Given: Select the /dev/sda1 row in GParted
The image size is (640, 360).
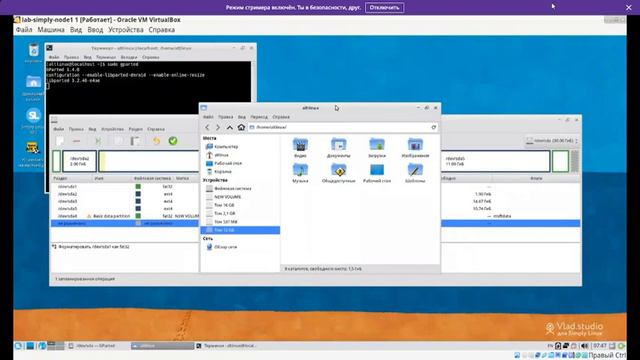Looking at the screenshot, I should [x=125, y=187].
